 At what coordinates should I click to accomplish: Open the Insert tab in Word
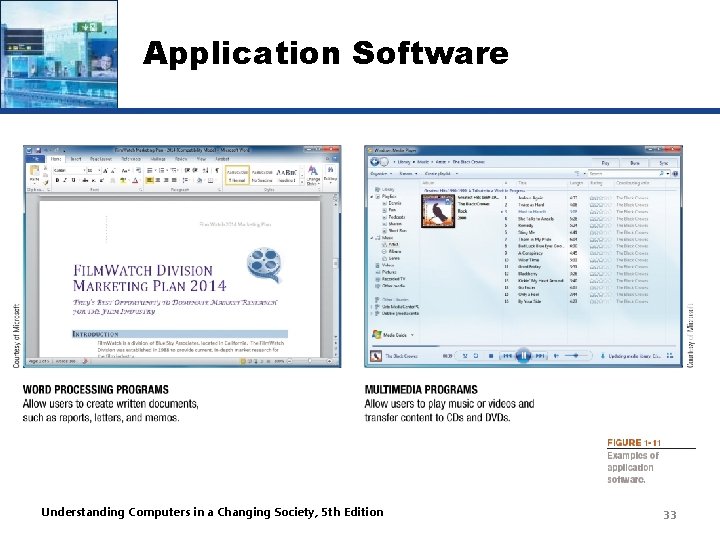76,159
